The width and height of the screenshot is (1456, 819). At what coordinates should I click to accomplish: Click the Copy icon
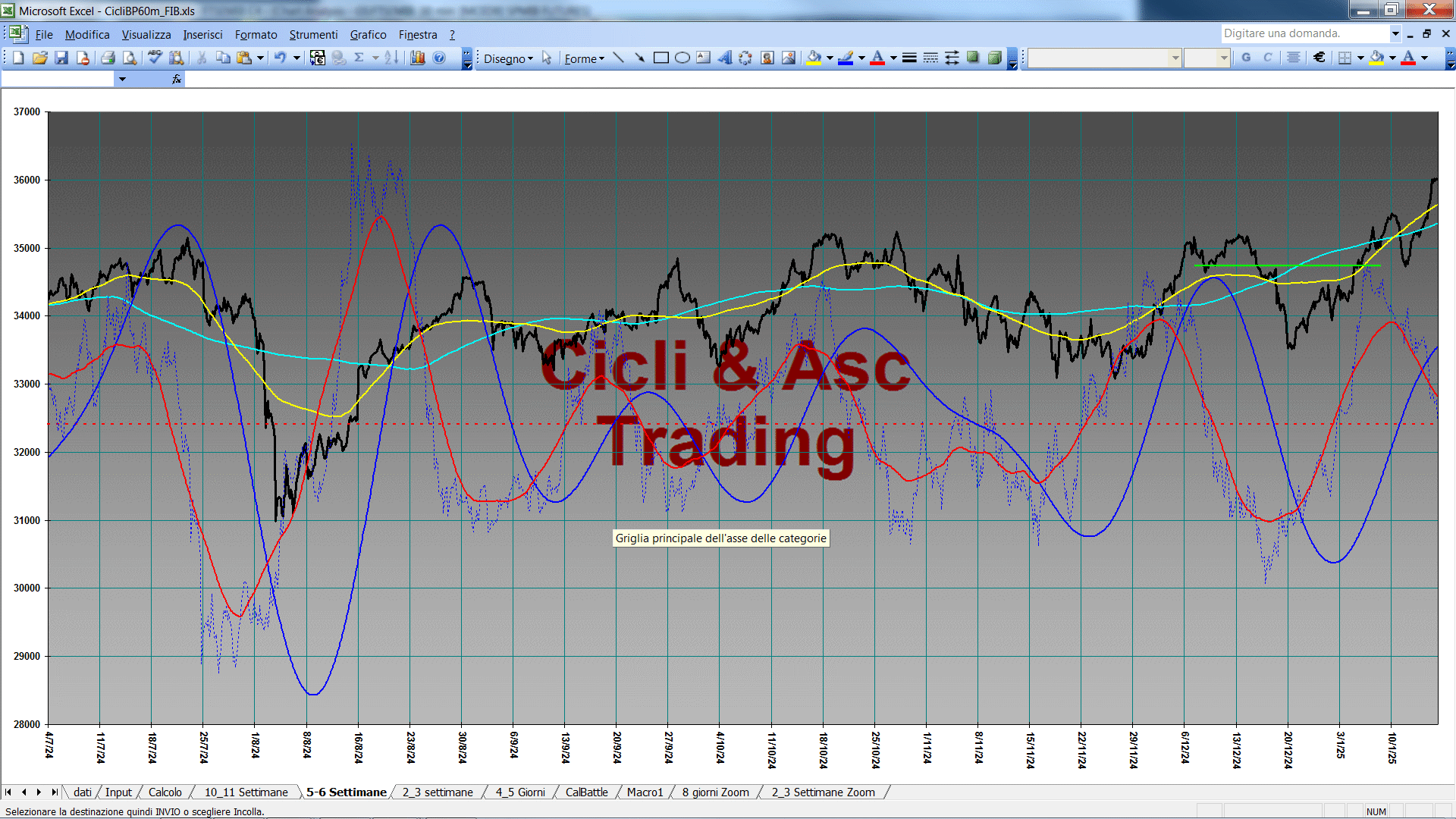coord(223,58)
